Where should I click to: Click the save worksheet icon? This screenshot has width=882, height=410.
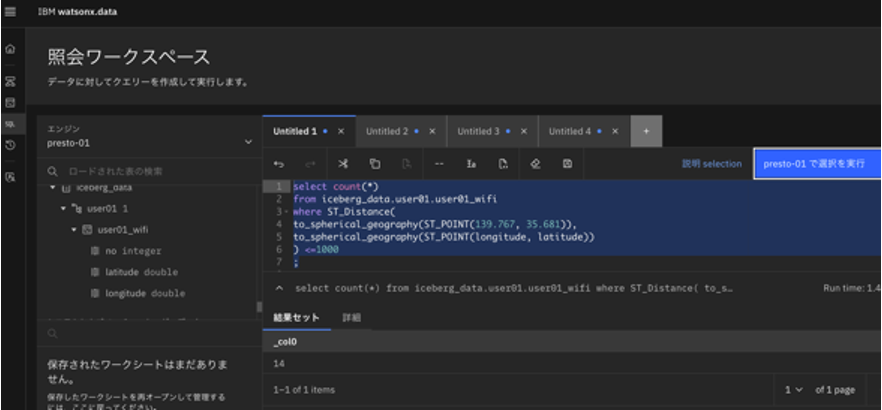tap(568, 164)
